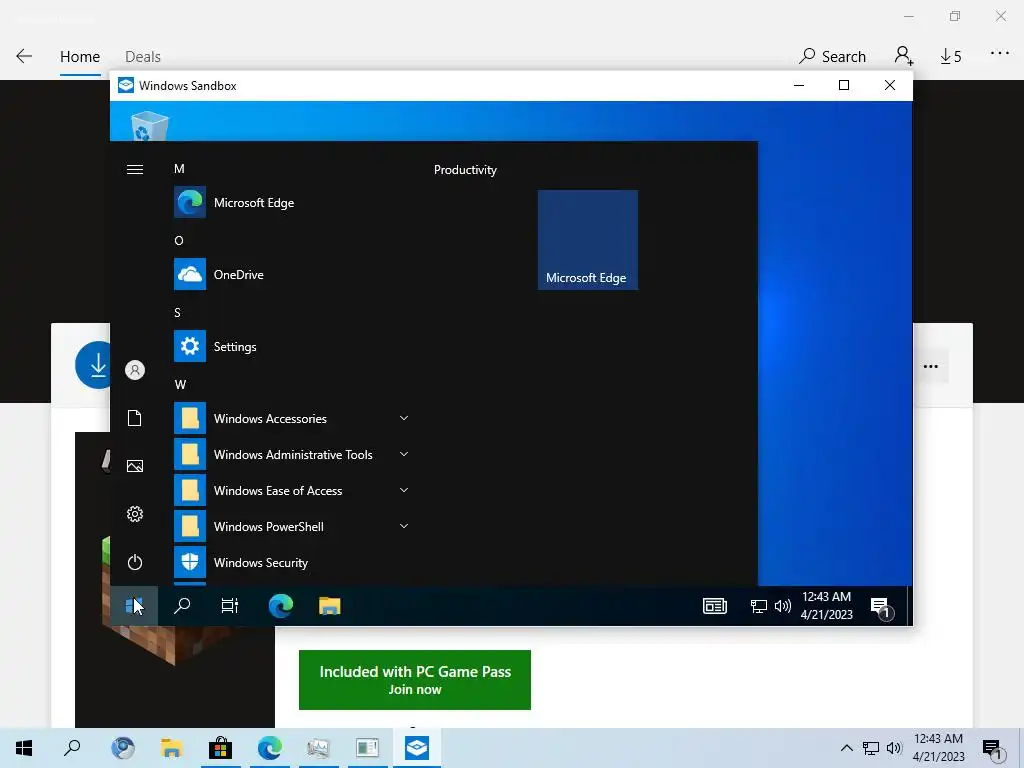Screen dimensions: 1024x768
Task: Click the Power icon in Start sidebar
Action: (x=135, y=562)
